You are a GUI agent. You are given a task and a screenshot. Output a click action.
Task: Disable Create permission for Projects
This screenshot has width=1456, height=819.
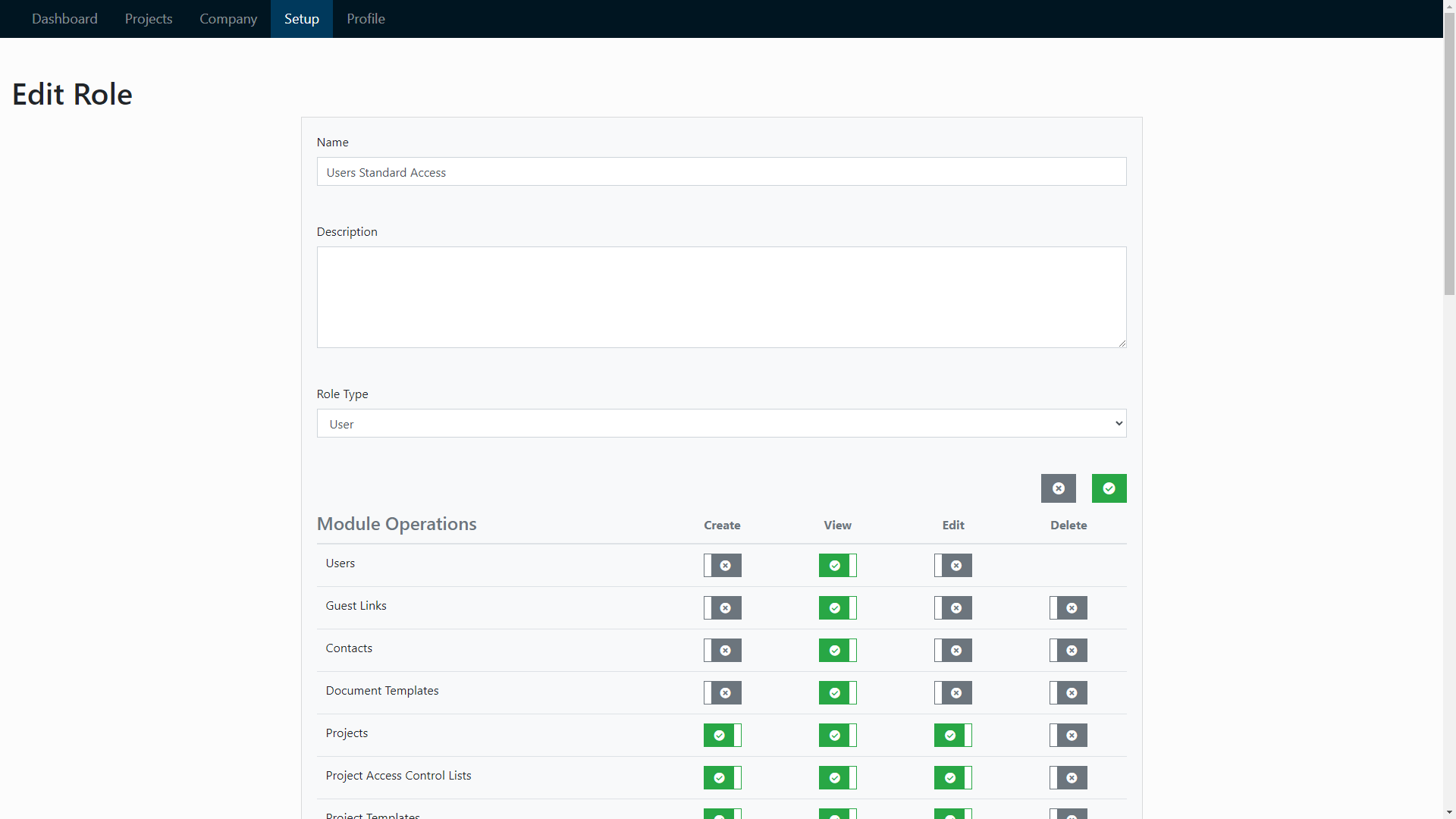[722, 735]
